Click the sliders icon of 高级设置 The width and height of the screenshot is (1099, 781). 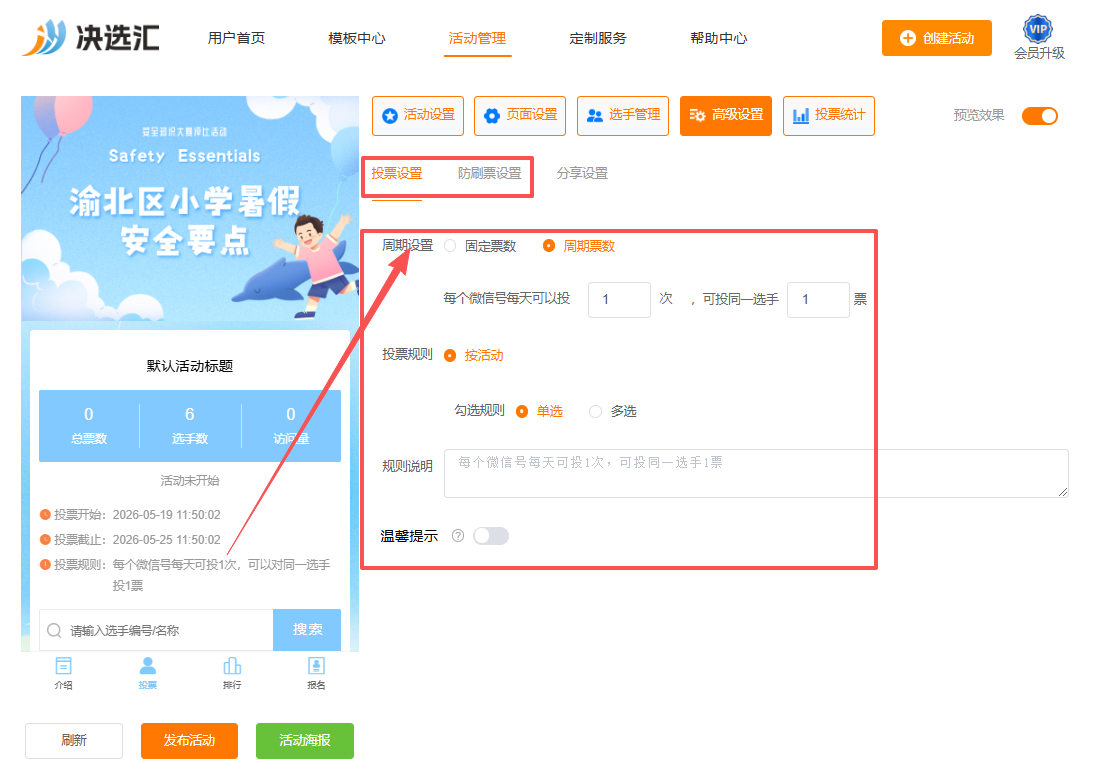click(697, 116)
